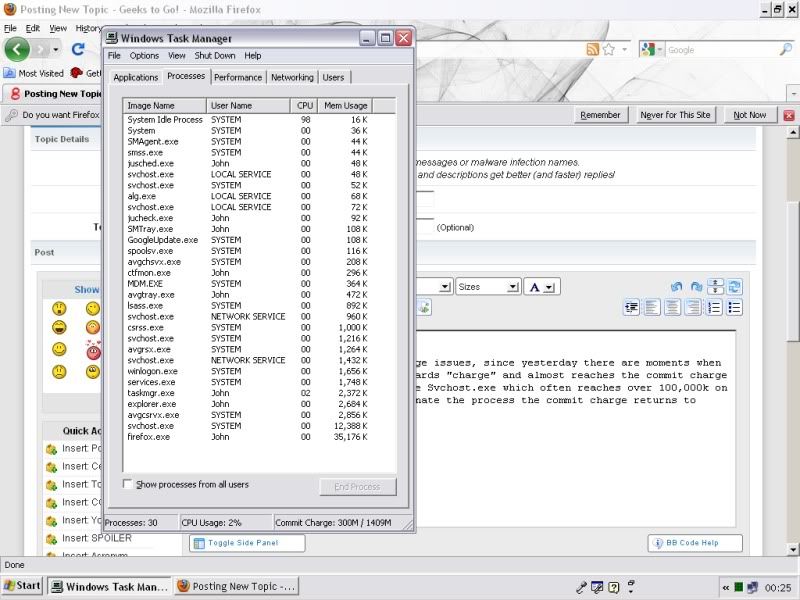Insert the big grin emoticon
Screen dimensions: 800x600
[x=59, y=328]
